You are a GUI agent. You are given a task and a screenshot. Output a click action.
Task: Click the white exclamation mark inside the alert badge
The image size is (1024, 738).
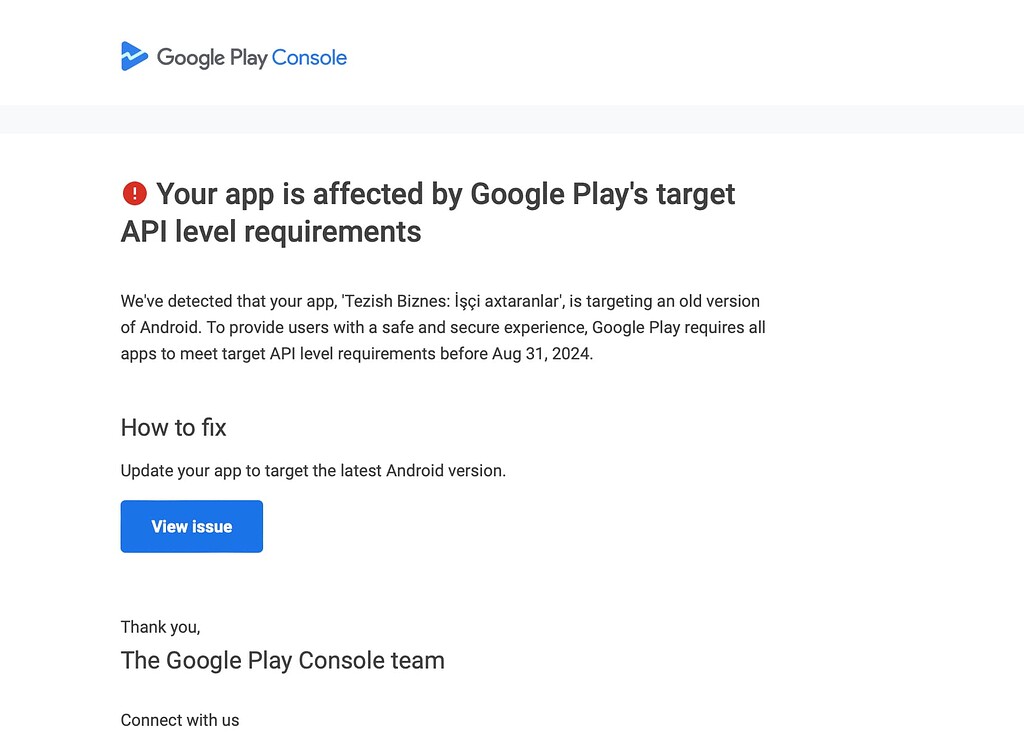click(135, 193)
